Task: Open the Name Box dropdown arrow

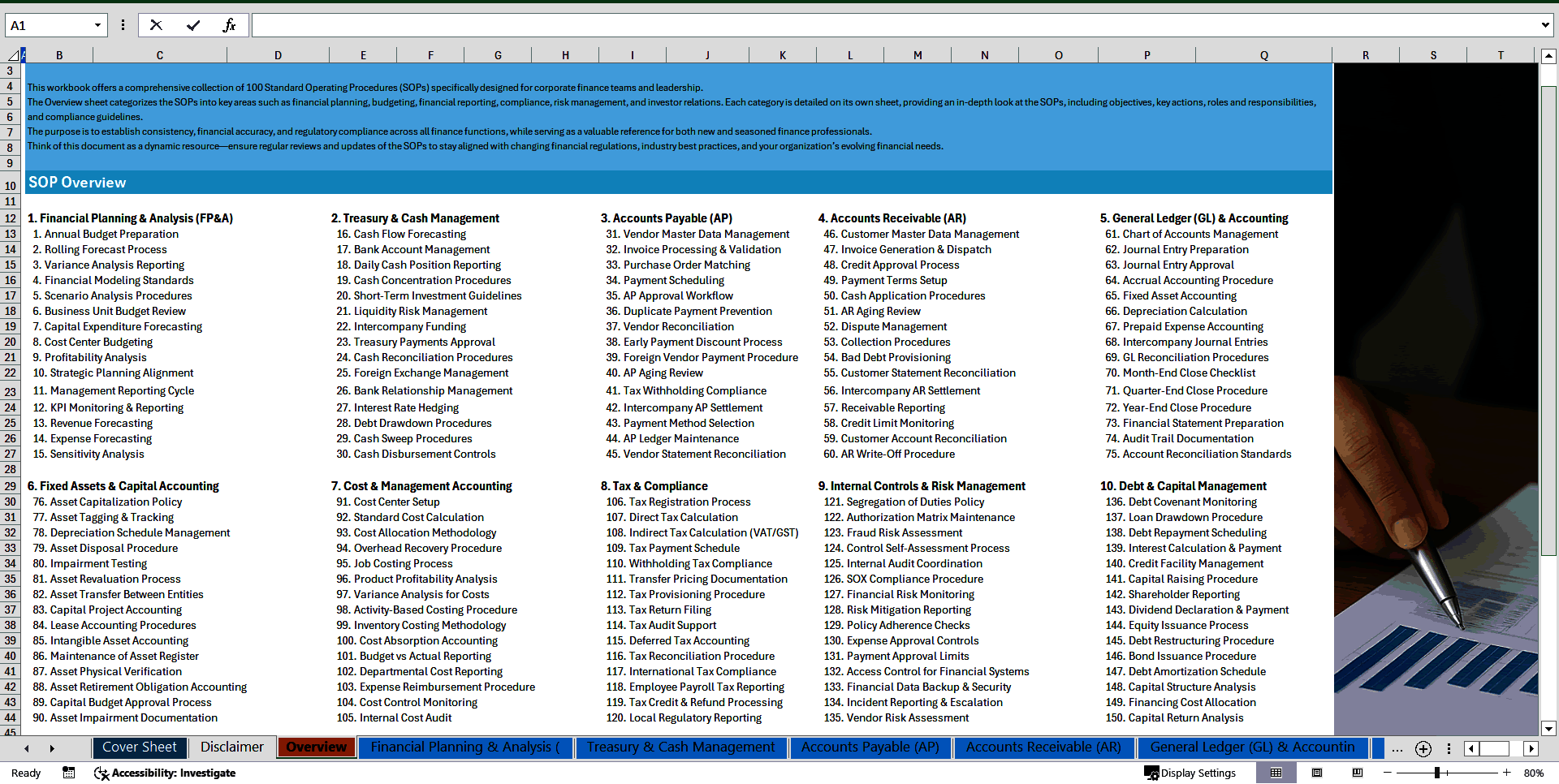Action: click(x=99, y=24)
